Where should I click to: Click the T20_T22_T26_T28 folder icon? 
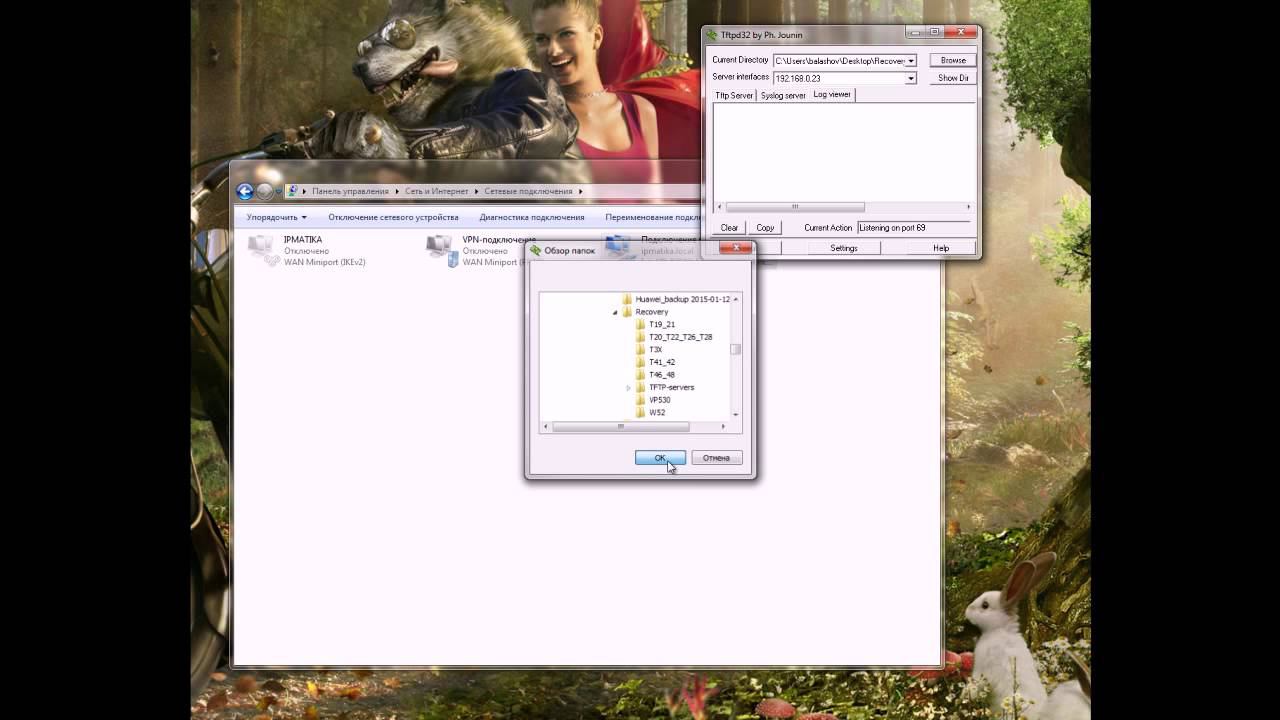(x=641, y=337)
